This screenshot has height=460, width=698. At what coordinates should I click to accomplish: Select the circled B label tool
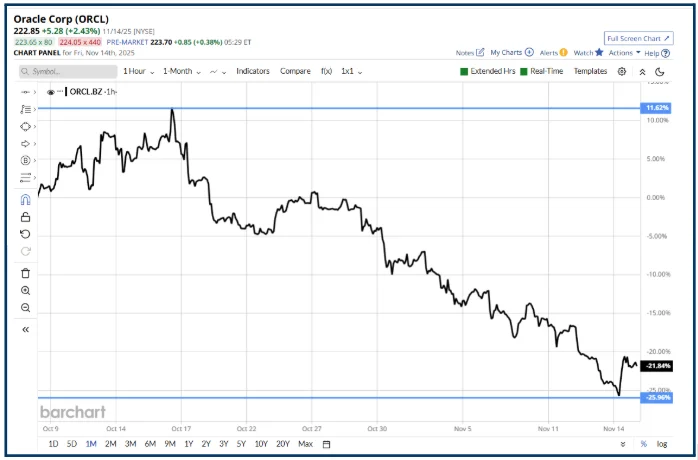[25, 160]
